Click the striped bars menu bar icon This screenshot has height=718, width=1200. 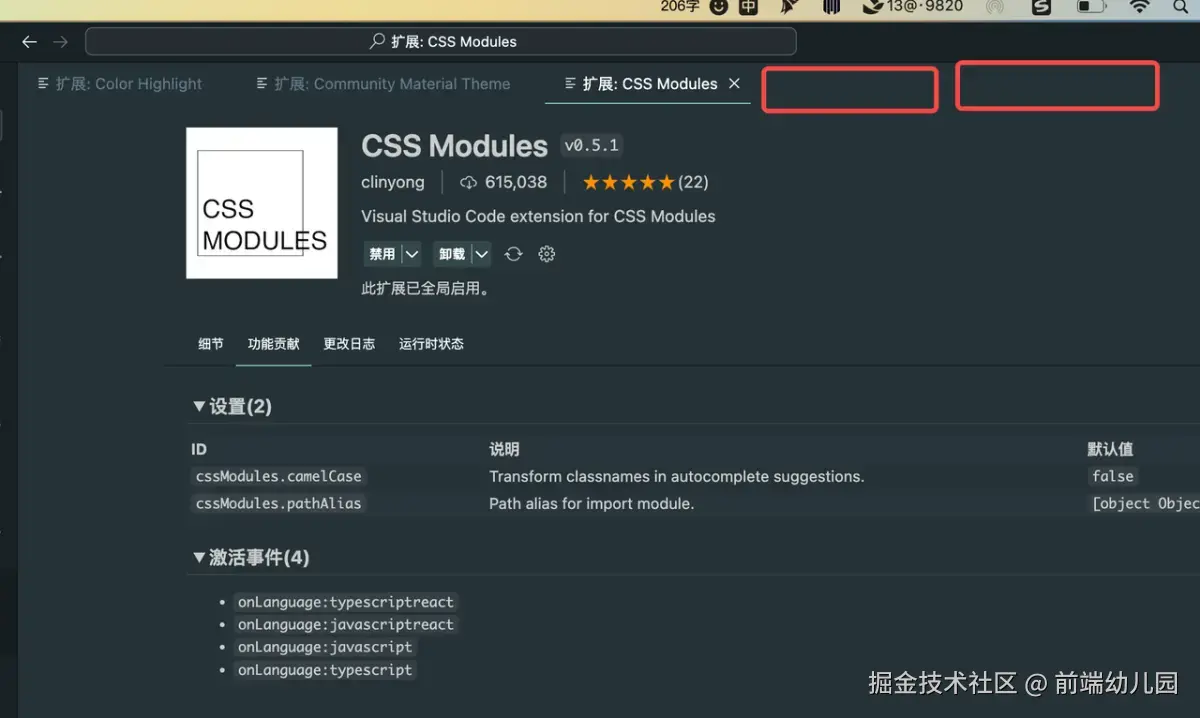click(831, 7)
